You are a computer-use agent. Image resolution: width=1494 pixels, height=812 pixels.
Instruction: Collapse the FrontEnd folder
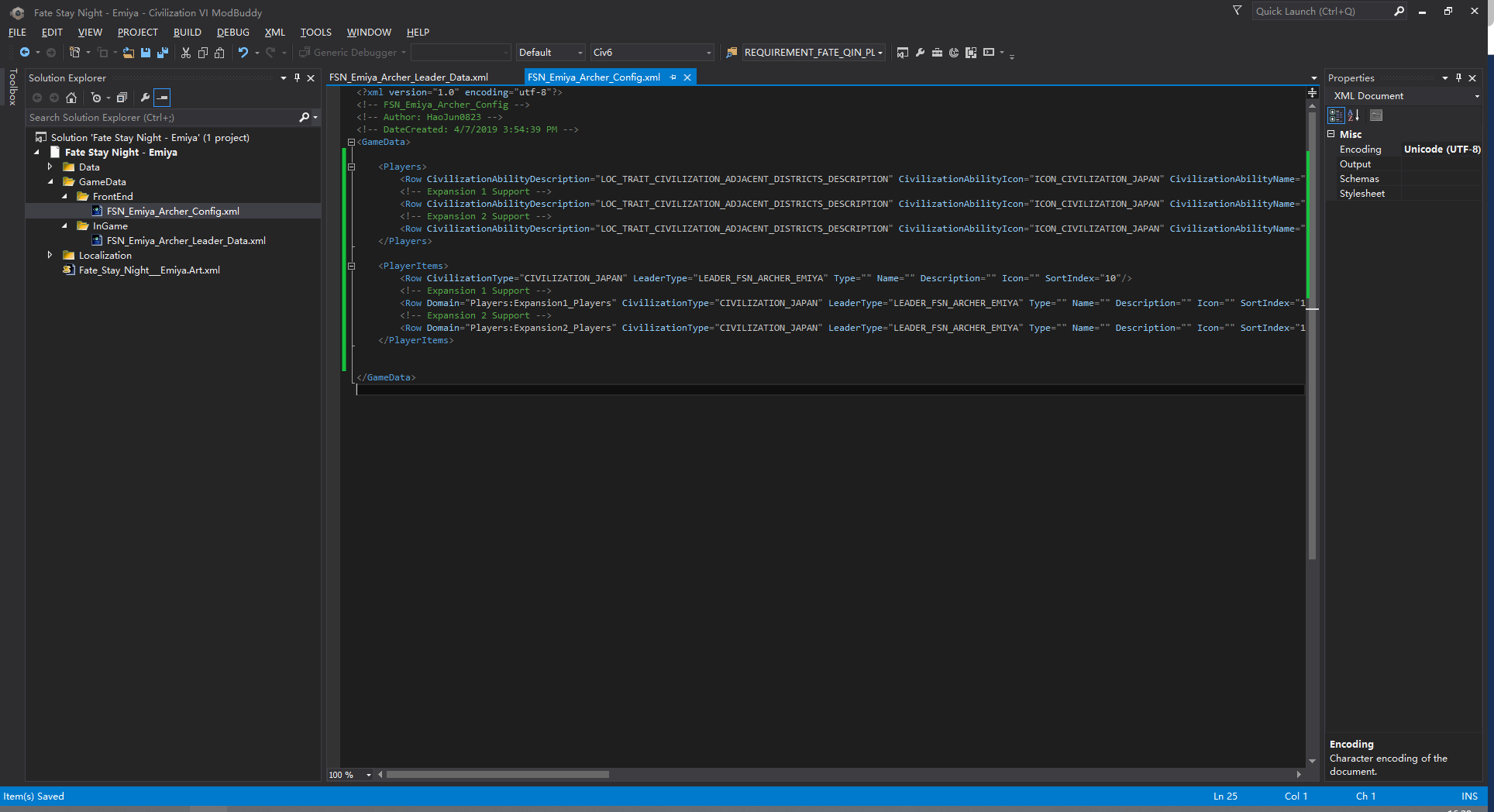[64, 197]
